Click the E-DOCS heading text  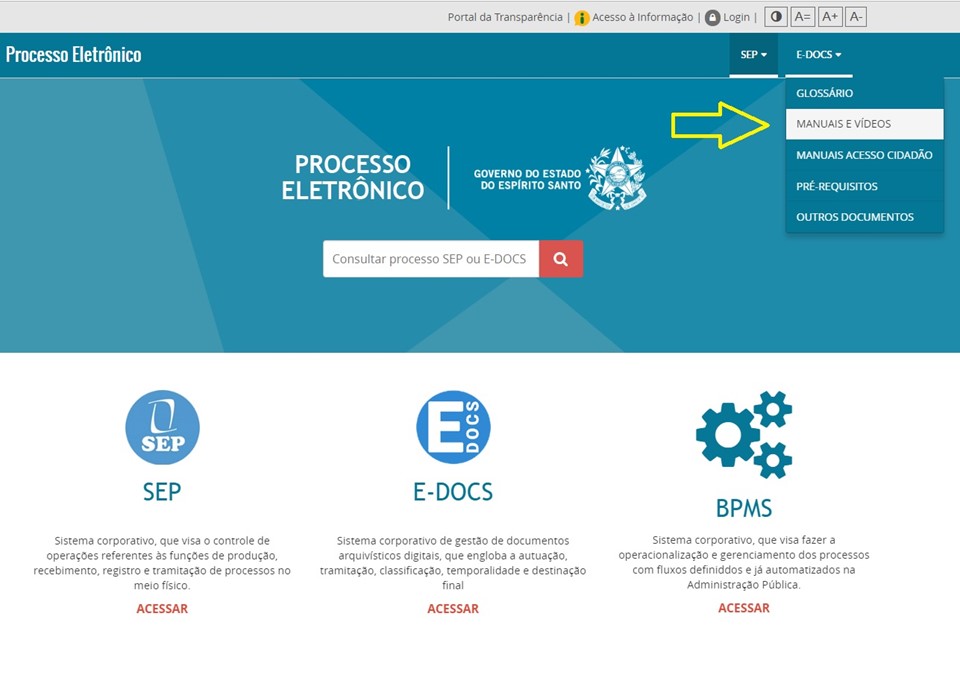(453, 492)
